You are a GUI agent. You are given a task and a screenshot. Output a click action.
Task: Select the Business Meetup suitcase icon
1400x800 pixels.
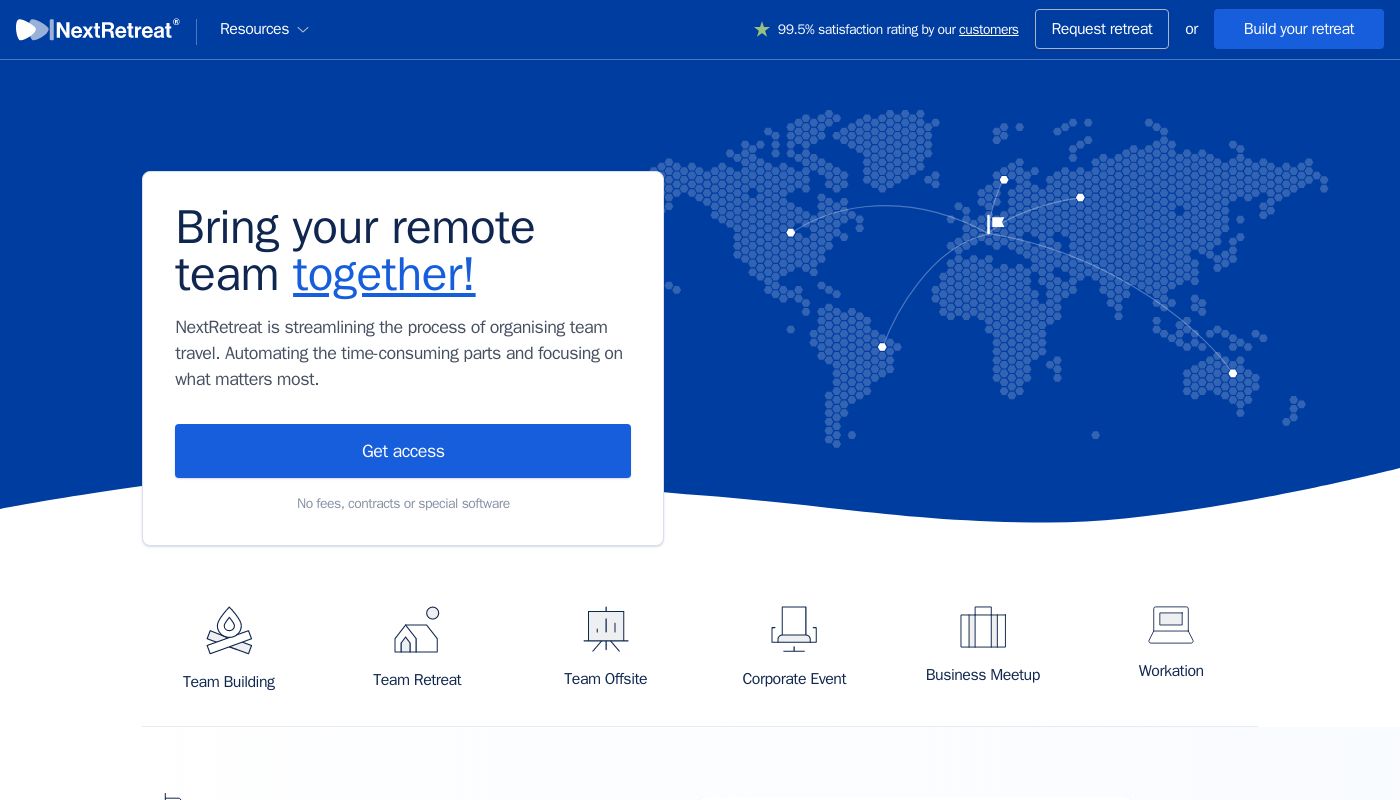[983, 627]
